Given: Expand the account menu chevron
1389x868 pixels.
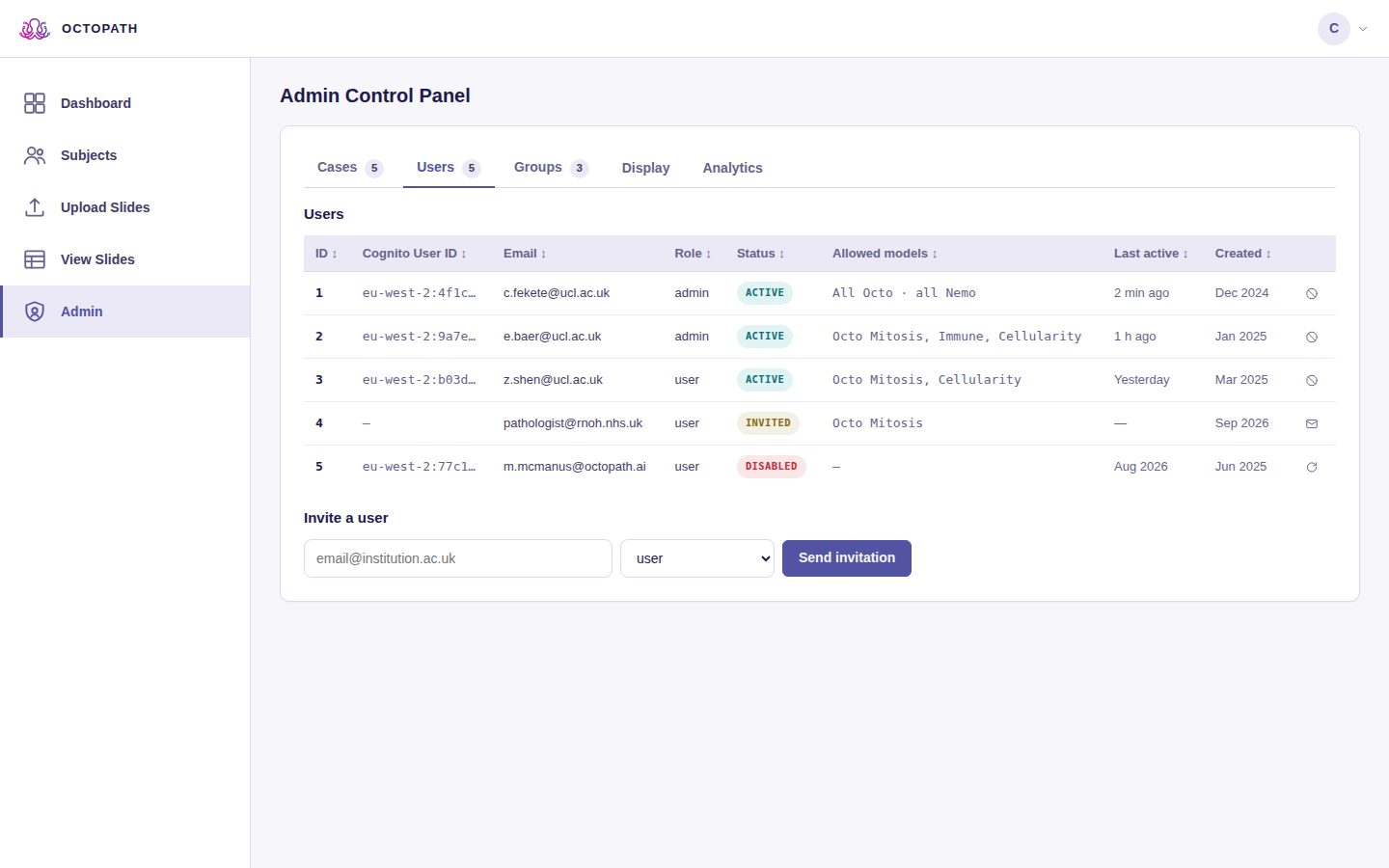Looking at the screenshot, I should [1363, 29].
